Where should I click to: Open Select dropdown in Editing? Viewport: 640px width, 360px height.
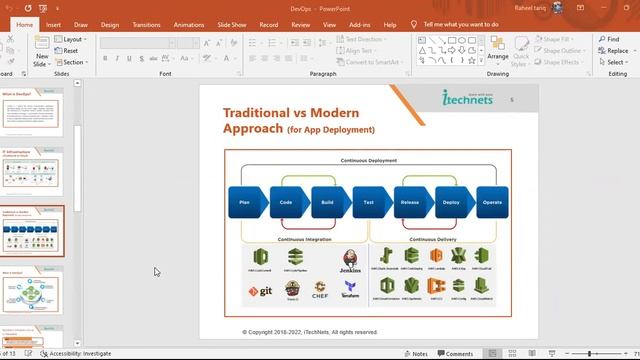coord(613,62)
